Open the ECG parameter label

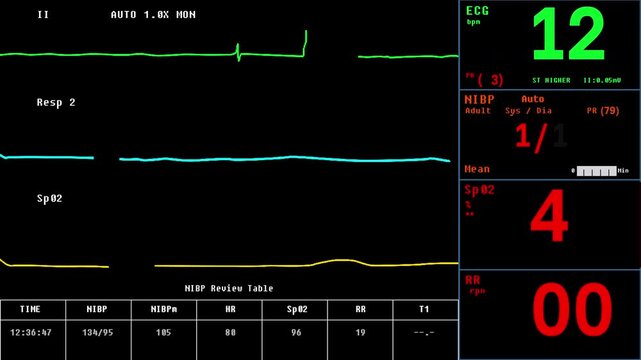pos(477,11)
